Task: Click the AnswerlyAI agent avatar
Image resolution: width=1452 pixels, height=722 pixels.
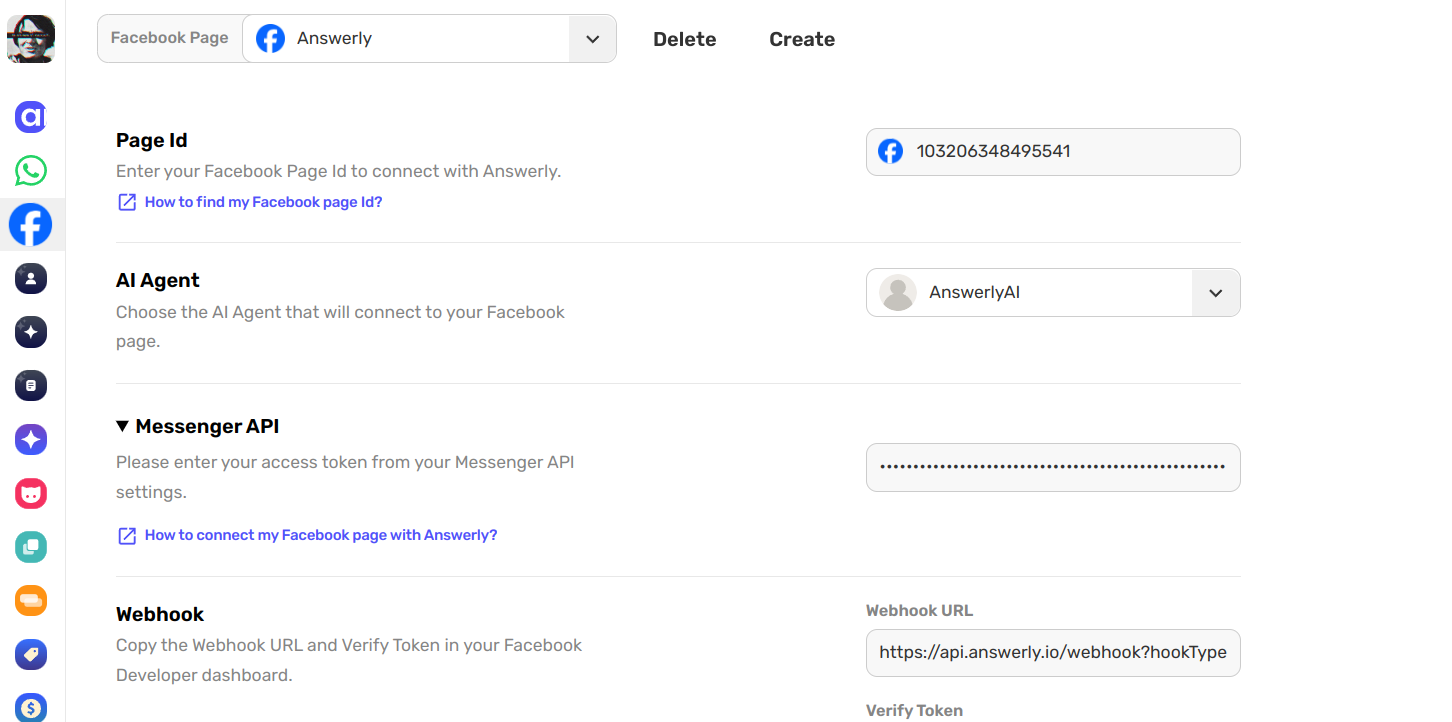Action: (898, 293)
